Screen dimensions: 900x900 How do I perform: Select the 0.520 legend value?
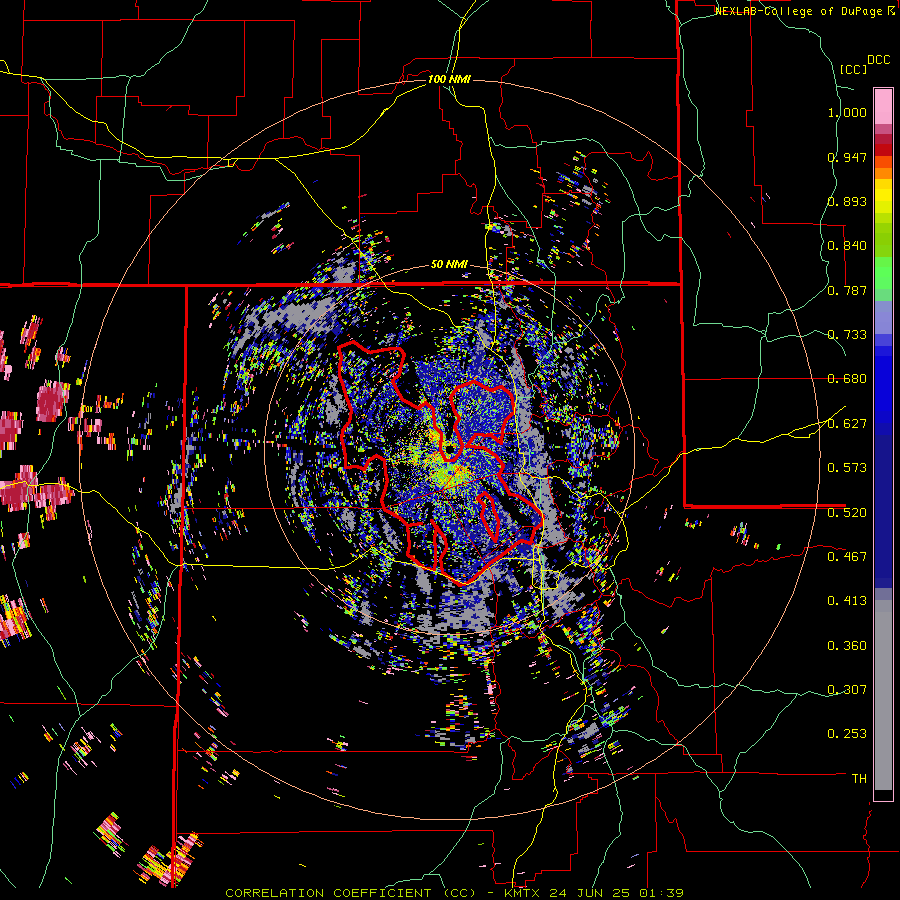tap(847, 513)
